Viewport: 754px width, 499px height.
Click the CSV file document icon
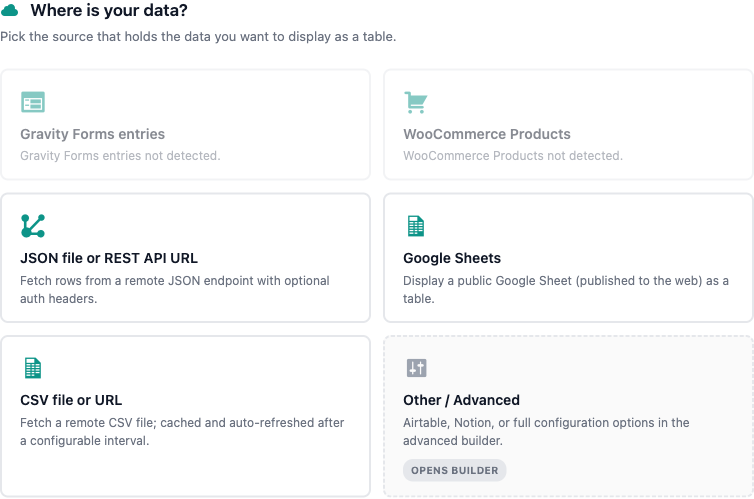pos(33,368)
